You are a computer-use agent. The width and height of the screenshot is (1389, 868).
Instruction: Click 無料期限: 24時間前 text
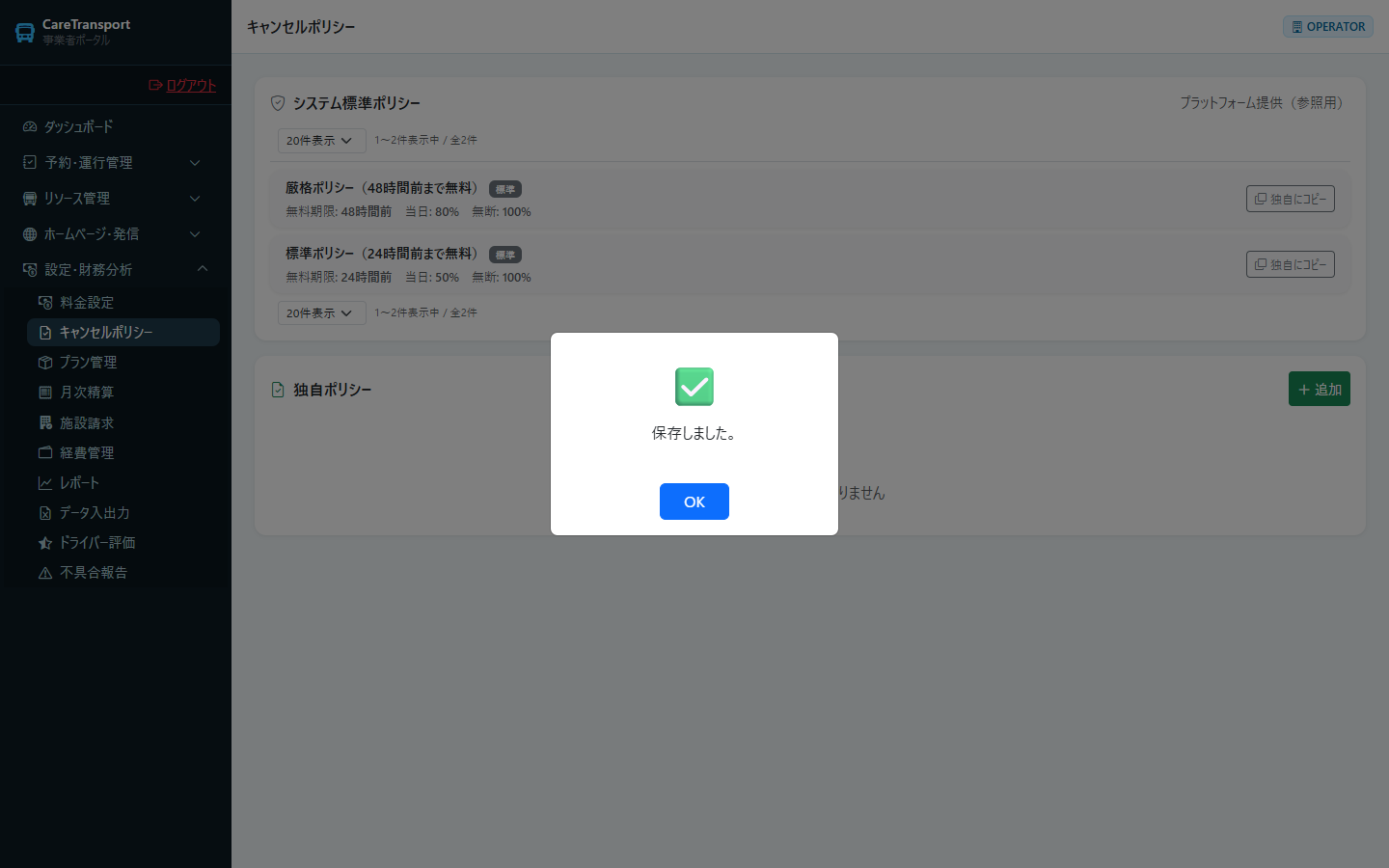click(339, 277)
